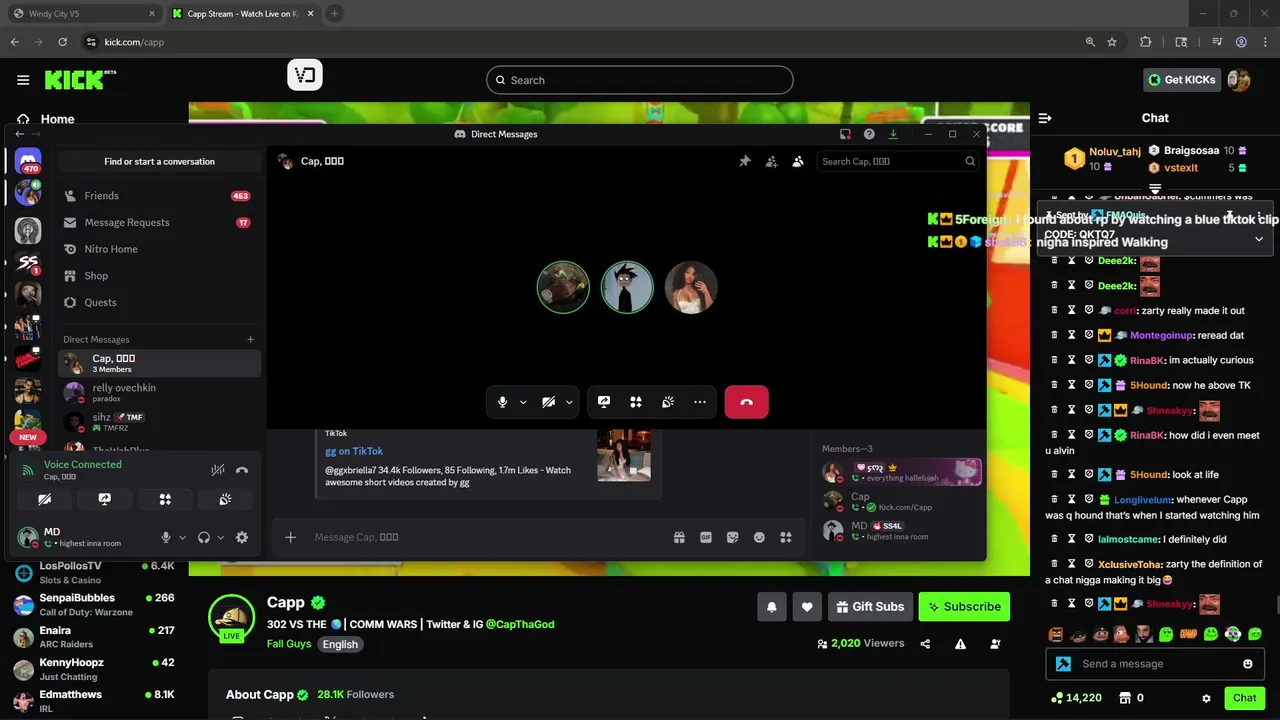The height and width of the screenshot is (720, 1280).
Task: Share your screen from call controls
Action: tap(604, 402)
